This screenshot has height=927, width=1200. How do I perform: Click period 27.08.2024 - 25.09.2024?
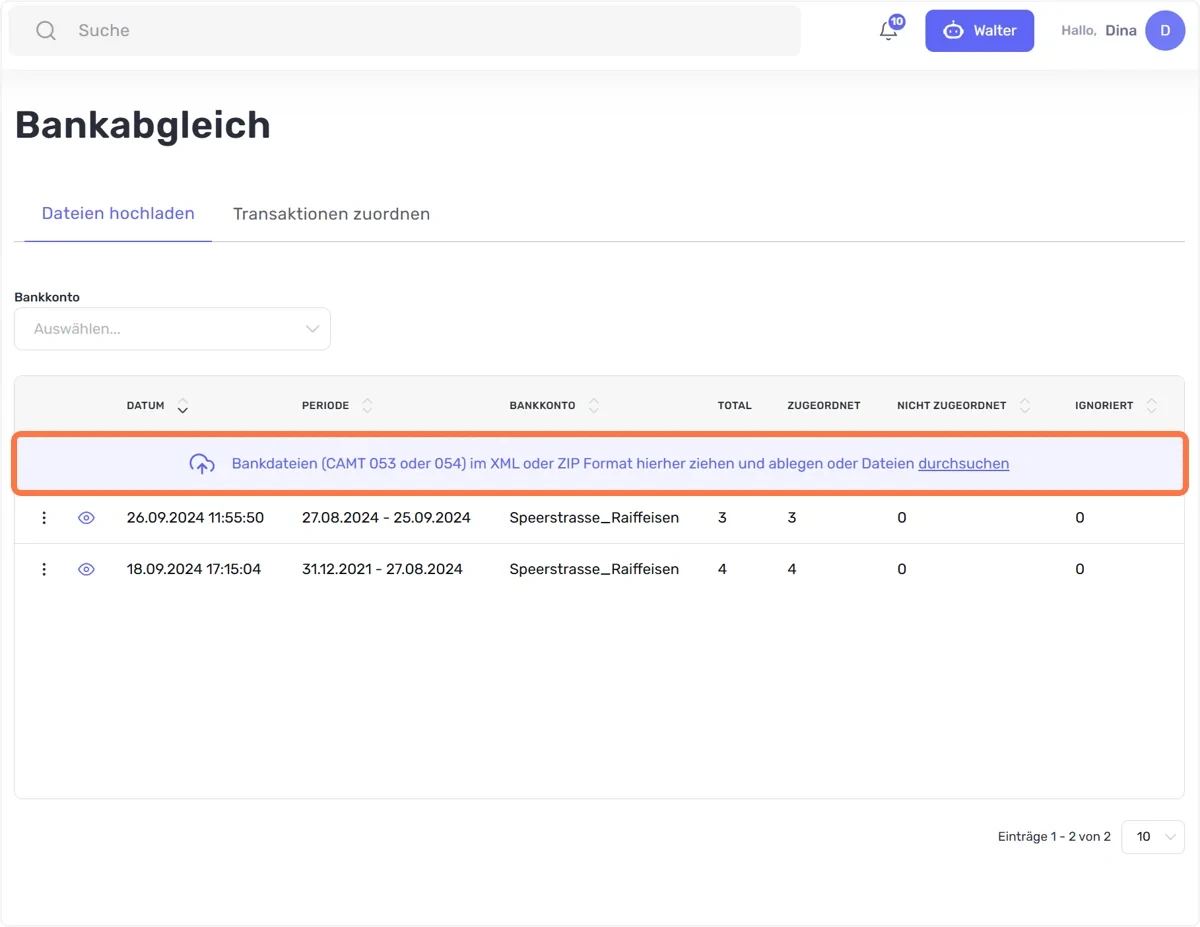[386, 518]
